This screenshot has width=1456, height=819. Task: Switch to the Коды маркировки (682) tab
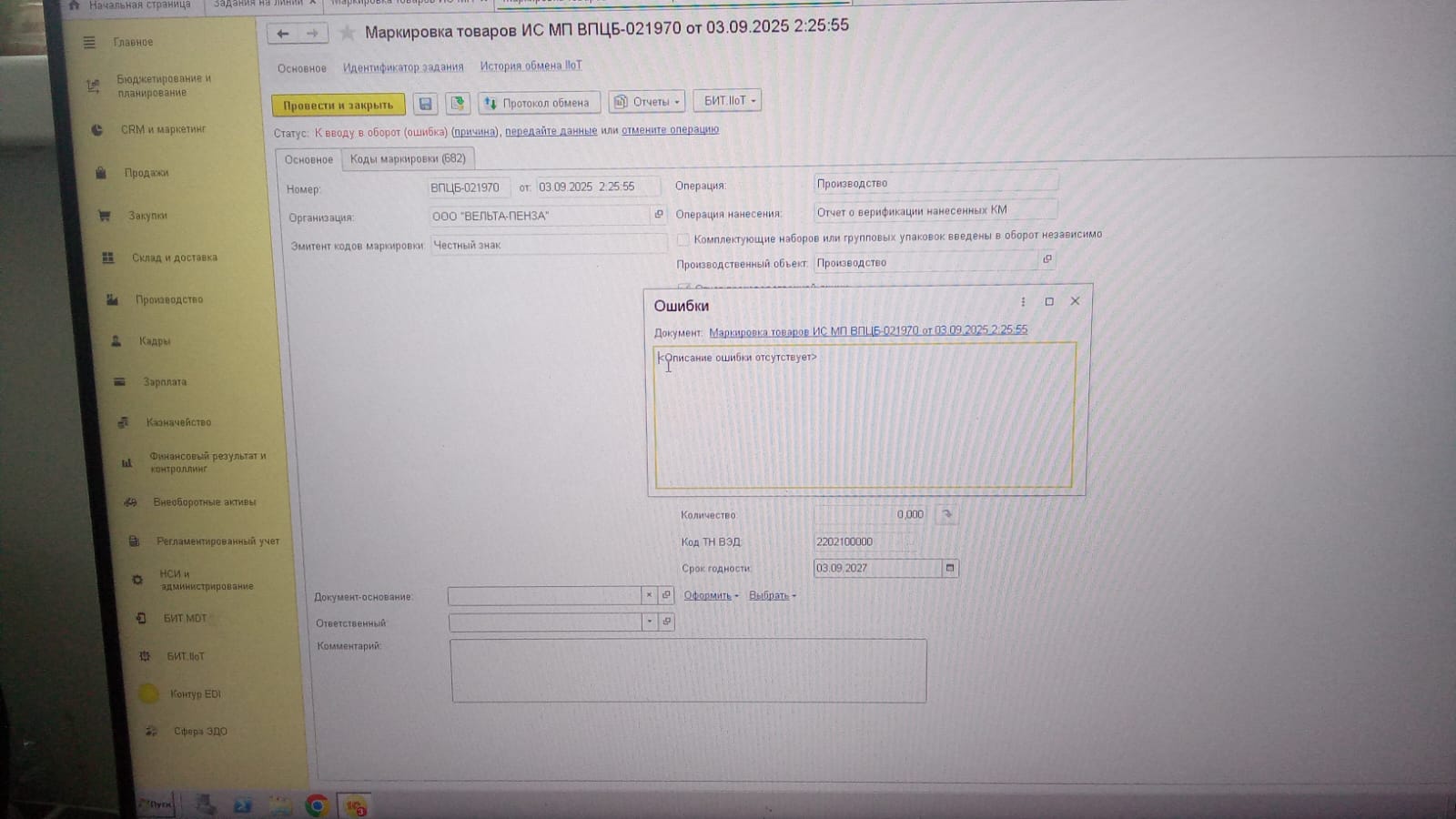pos(408,159)
